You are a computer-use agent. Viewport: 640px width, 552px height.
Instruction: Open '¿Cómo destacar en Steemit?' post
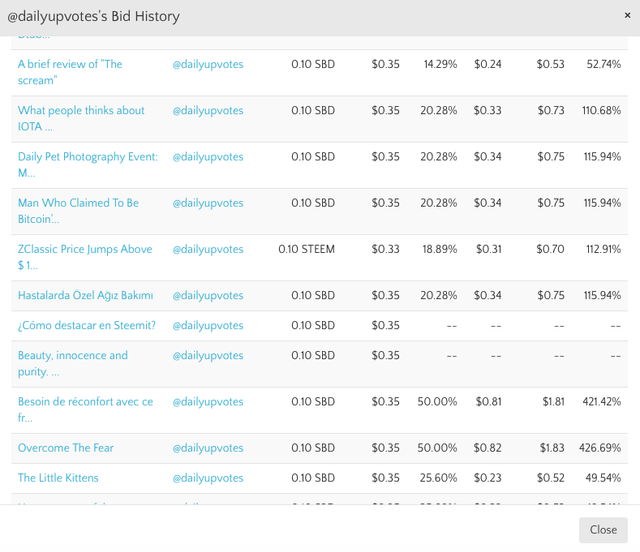click(87, 325)
